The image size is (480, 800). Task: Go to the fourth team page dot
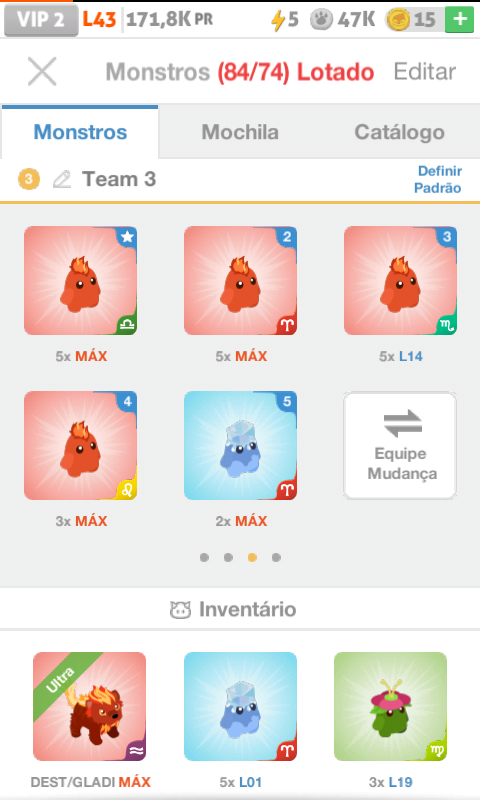coord(276,557)
